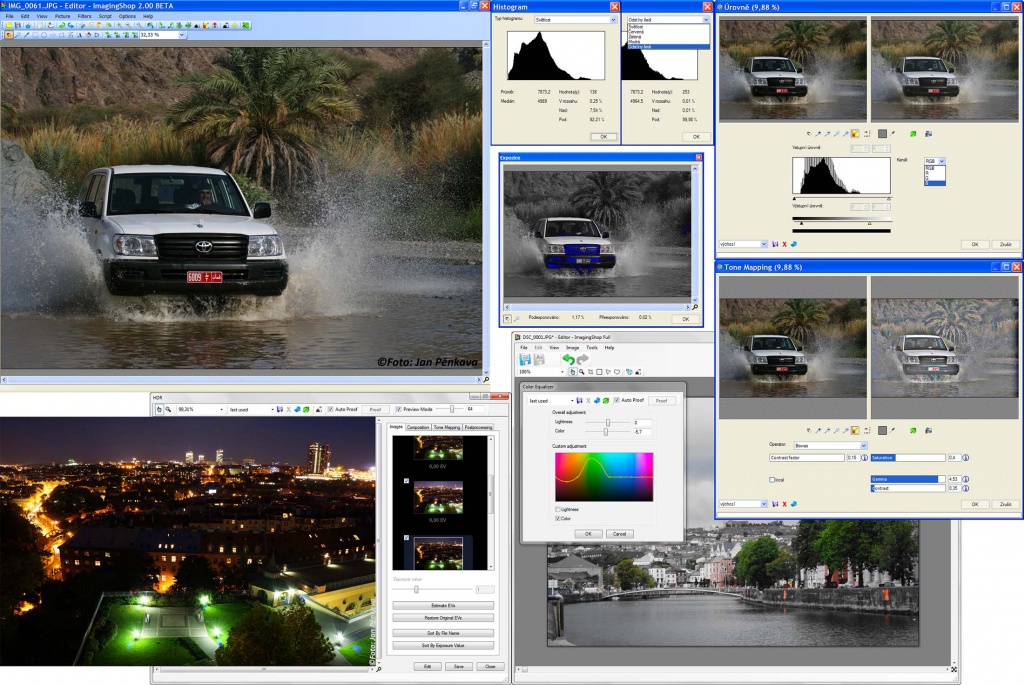This screenshot has width=1024, height=685.
Task: Open the Script menu in IMG_0061 Editor
Action: pyautogui.click(x=105, y=16)
